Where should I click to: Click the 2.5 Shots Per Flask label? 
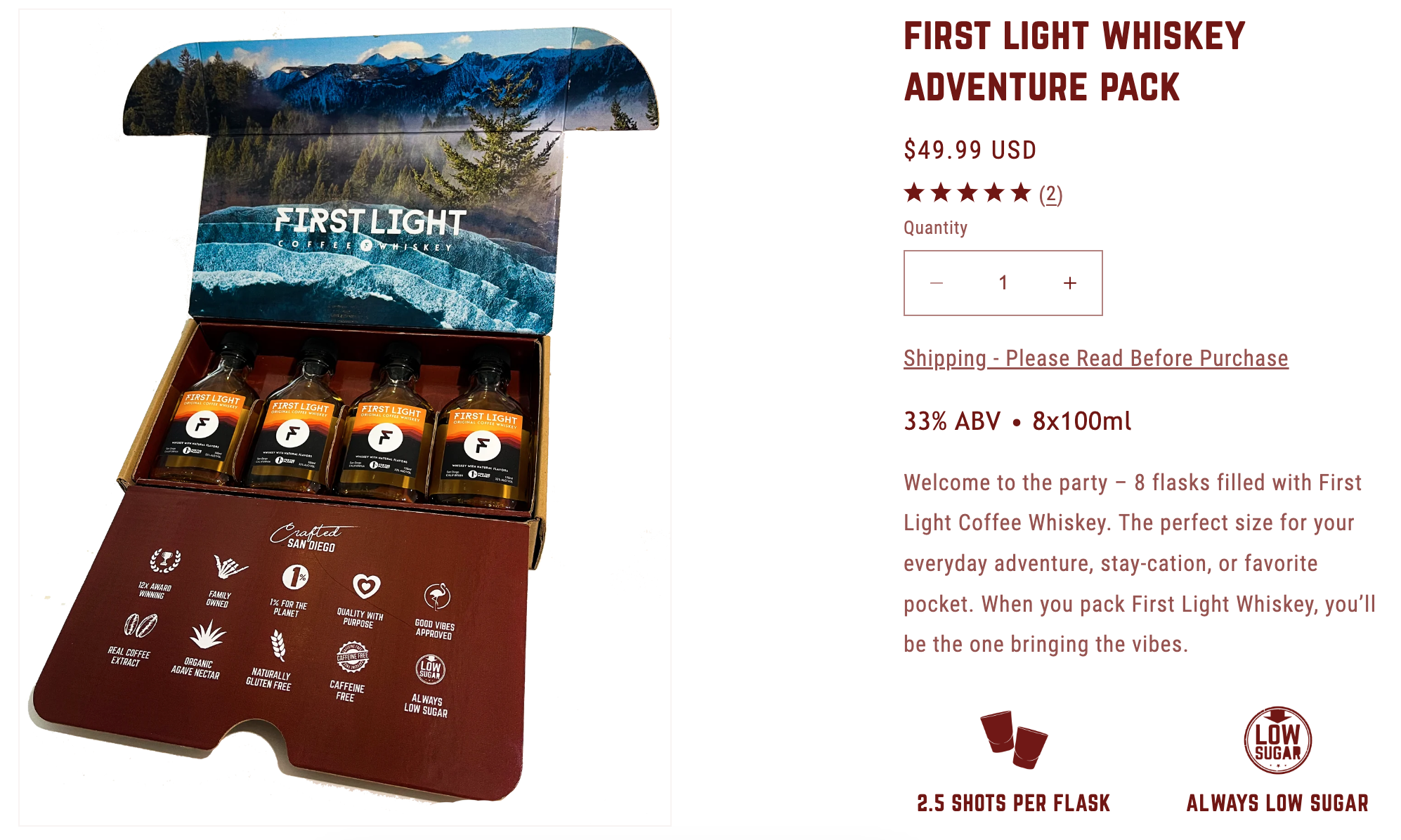pyautogui.click(x=1013, y=803)
